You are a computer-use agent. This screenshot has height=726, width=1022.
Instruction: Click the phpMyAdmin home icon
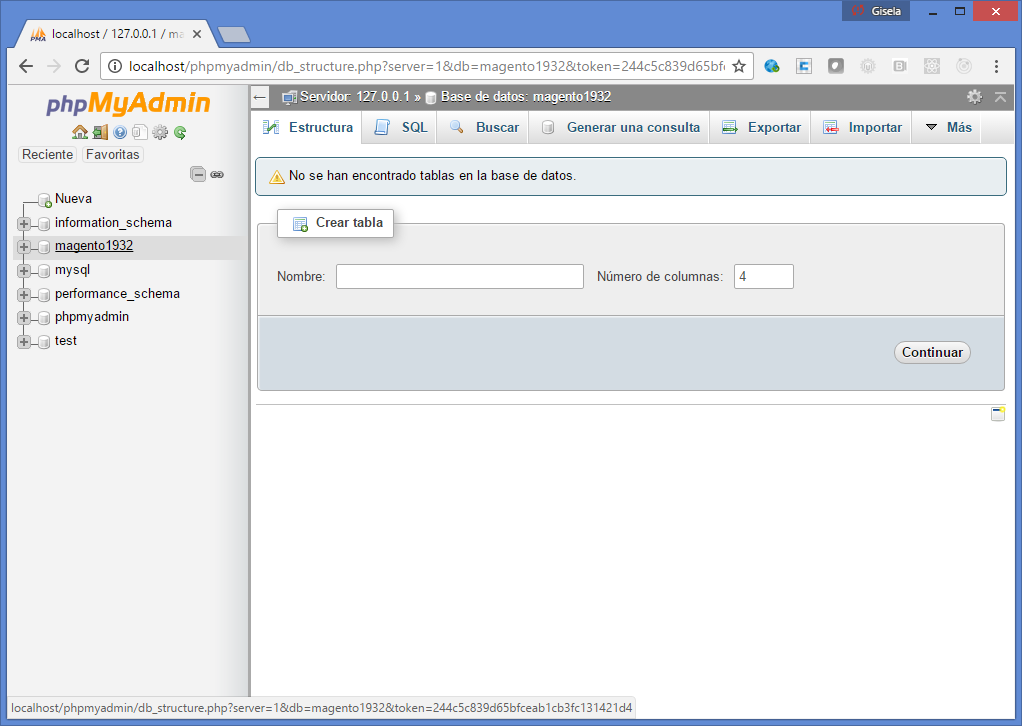80,132
